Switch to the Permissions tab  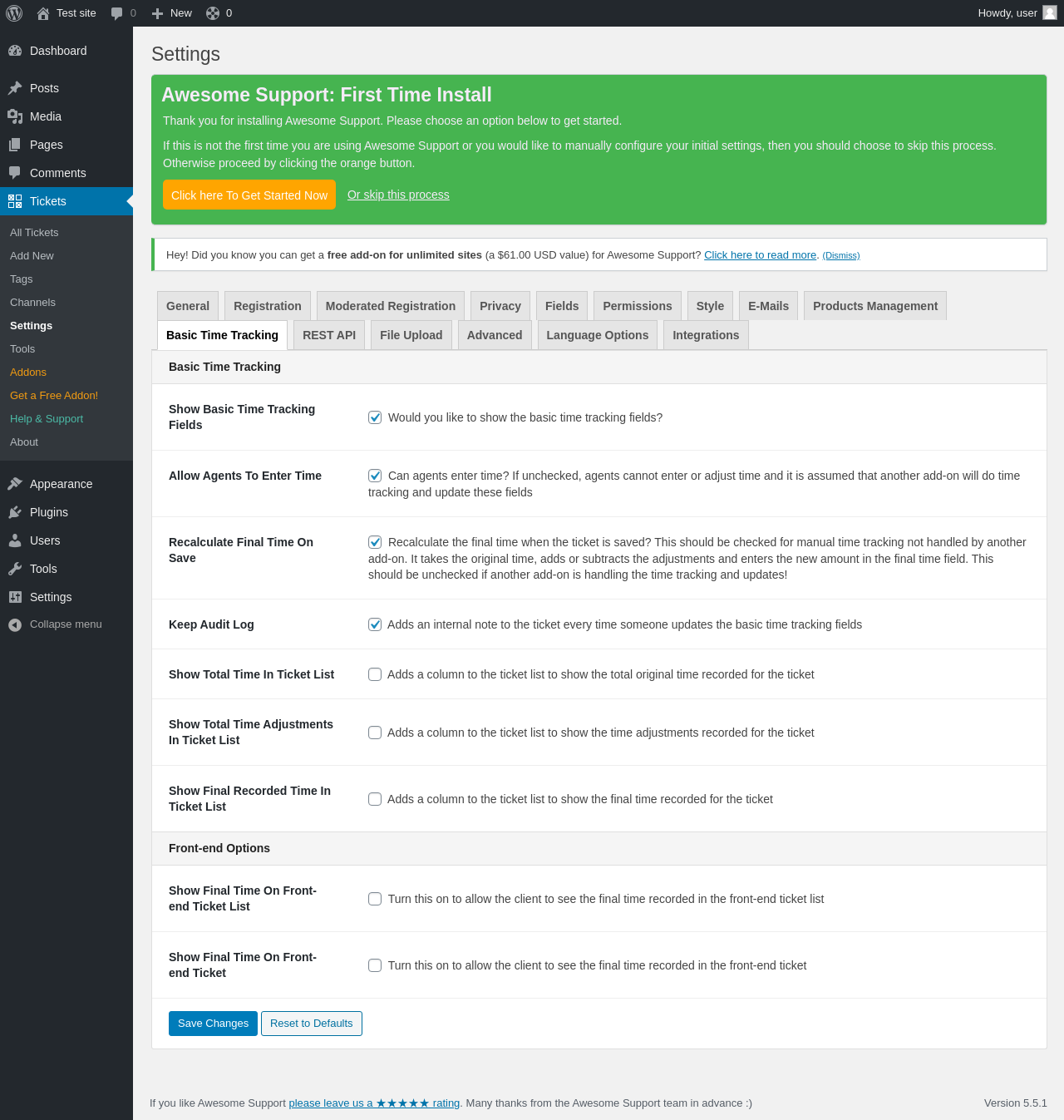pos(638,306)
